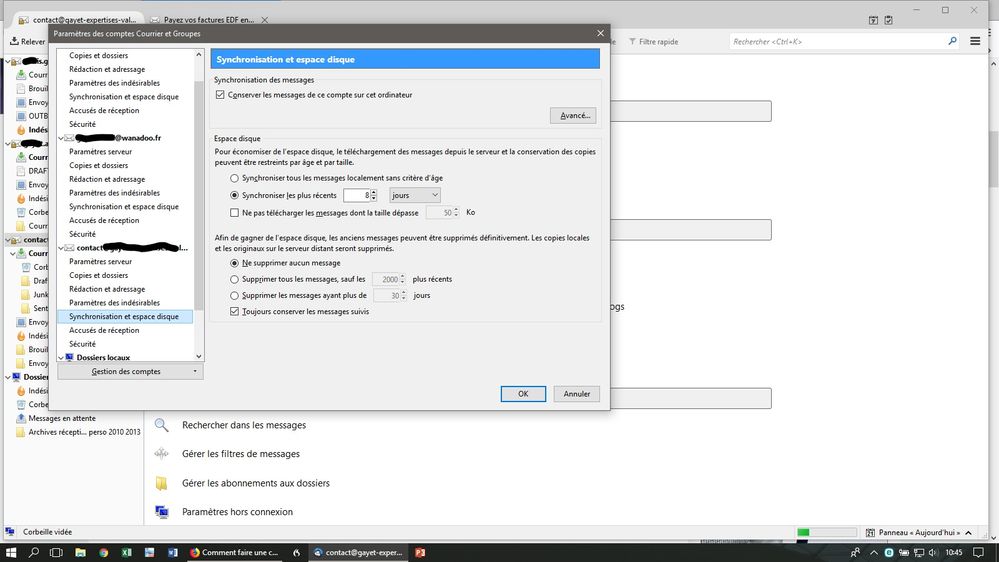Click the Archives récepti... perso folder icon

(x=21, y=432)
